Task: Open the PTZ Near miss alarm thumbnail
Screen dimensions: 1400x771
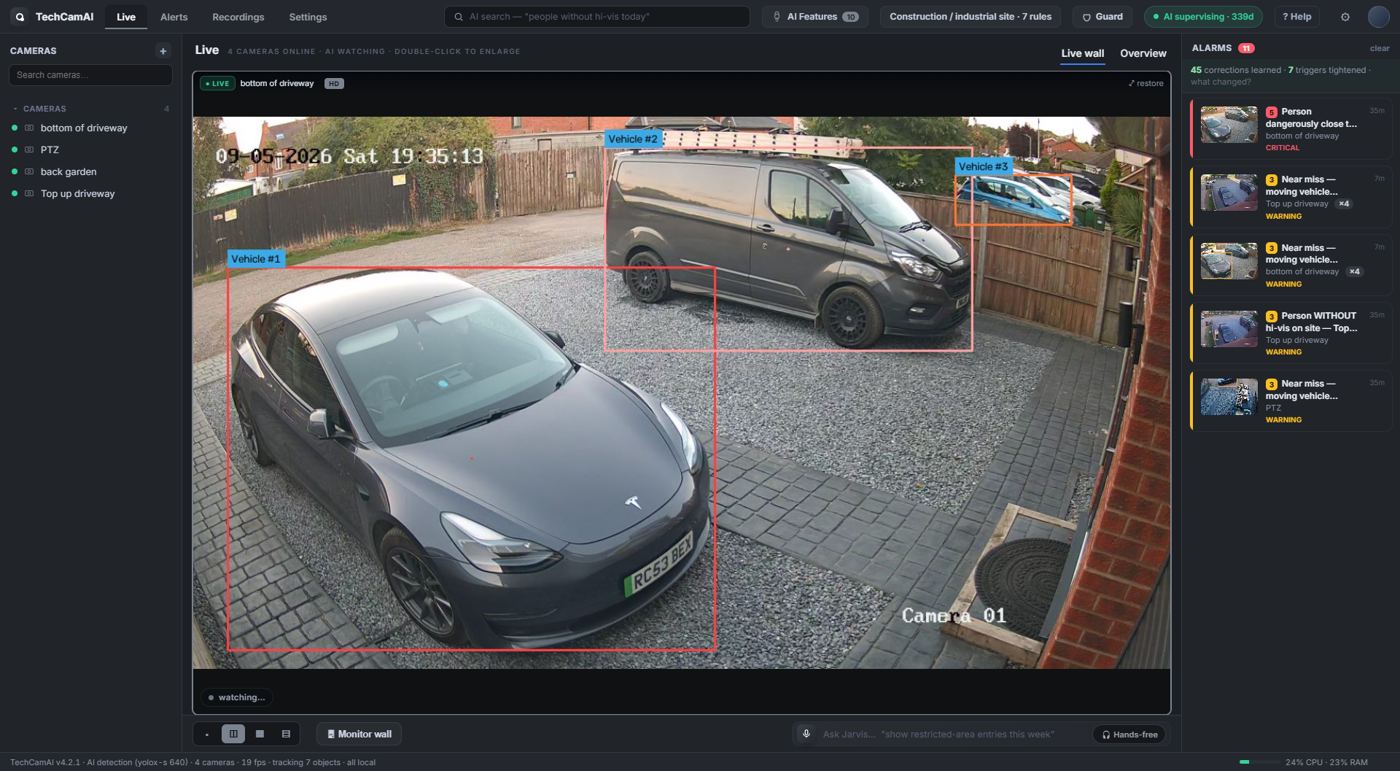Action: pos(1229,397)
